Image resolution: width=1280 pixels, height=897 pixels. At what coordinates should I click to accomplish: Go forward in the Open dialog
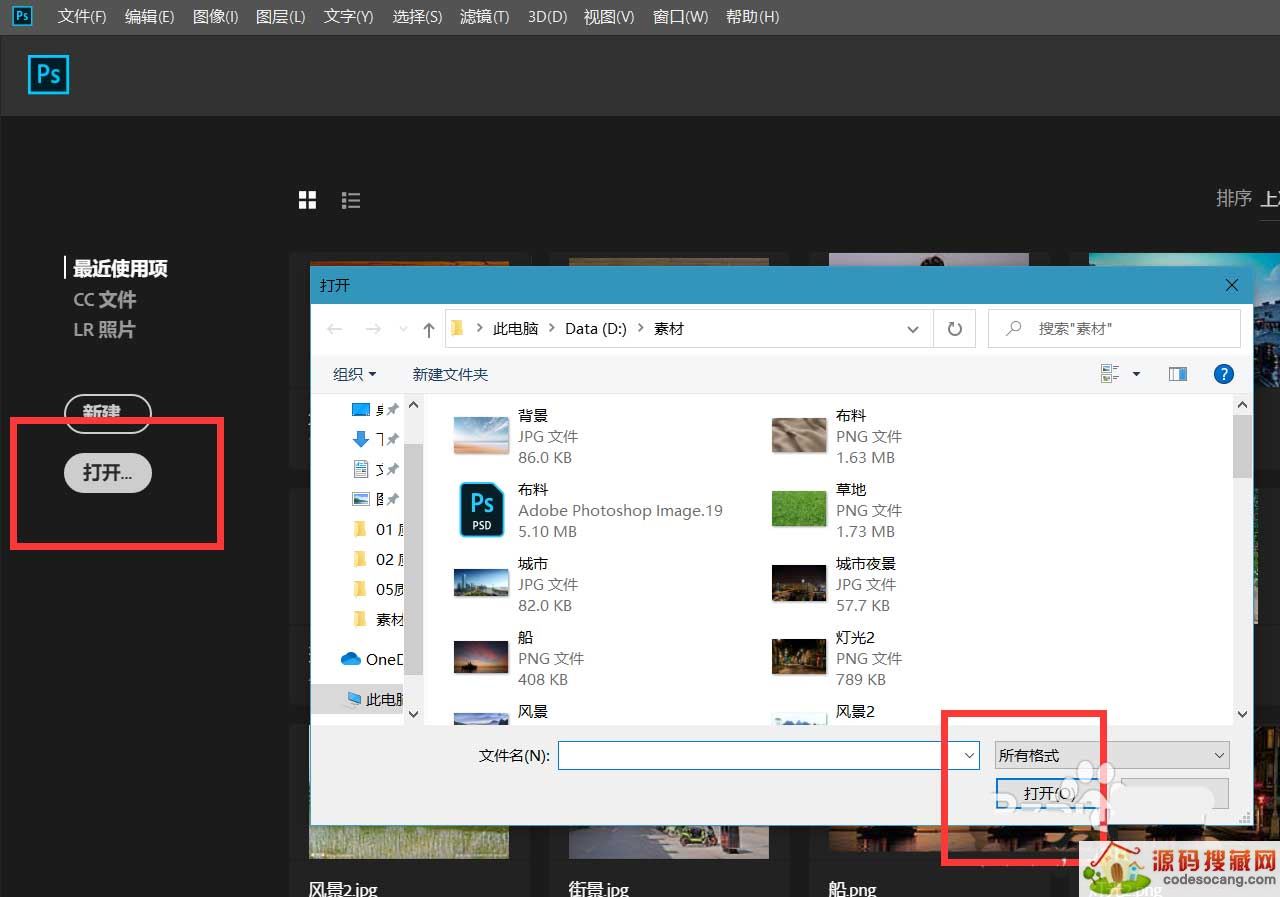pyautogui.click(x=372, y=329)
